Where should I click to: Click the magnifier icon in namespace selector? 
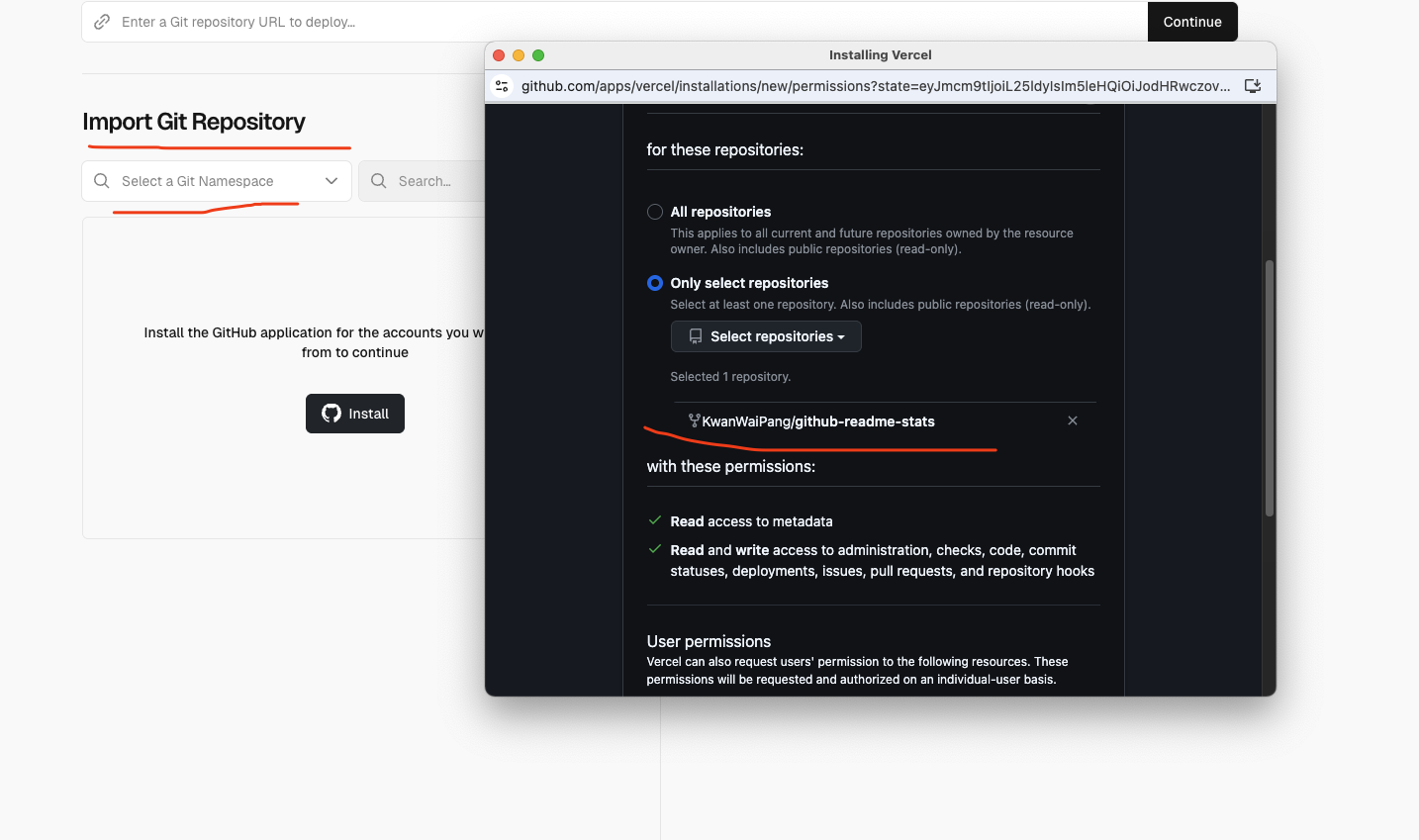coord(102,181)
